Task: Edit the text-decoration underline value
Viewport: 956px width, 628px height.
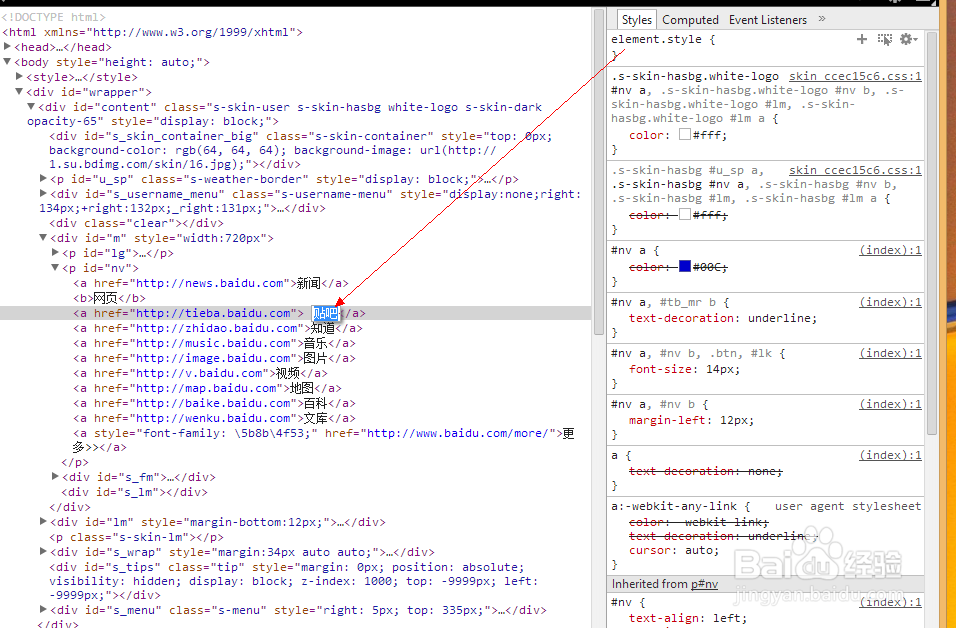Action: [780, 318]
